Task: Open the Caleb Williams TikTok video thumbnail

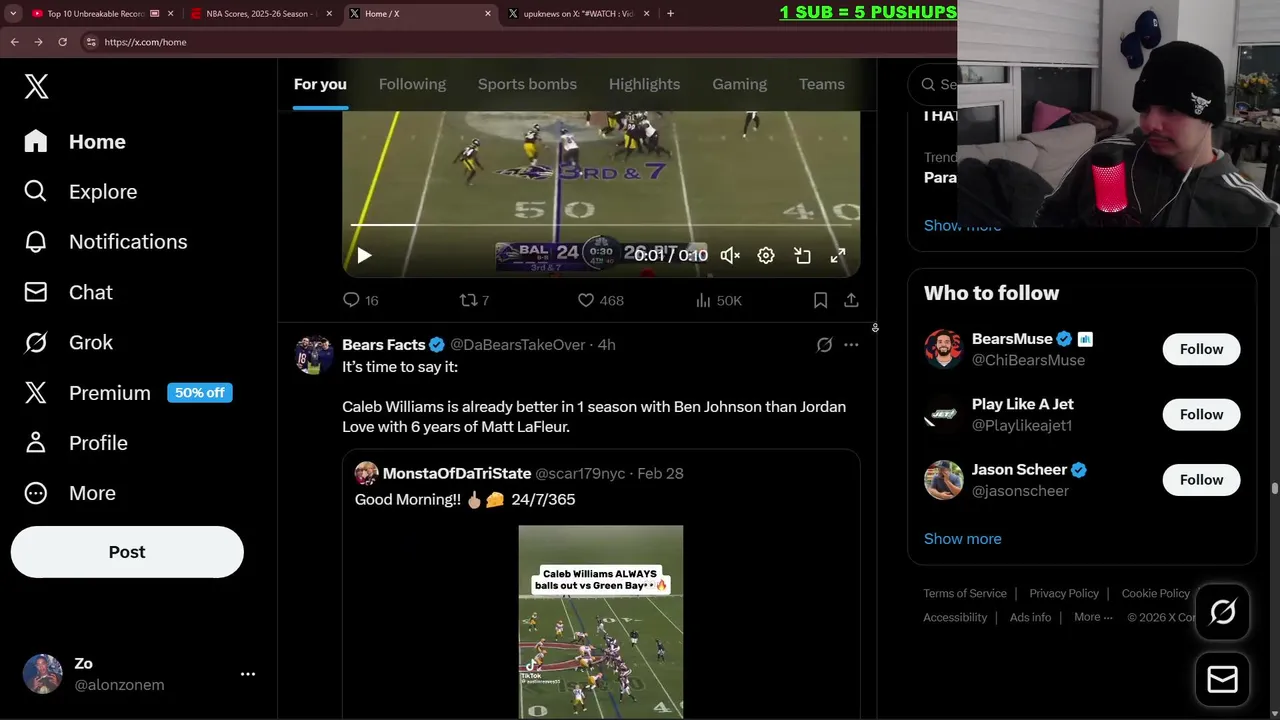Action: 601,622
